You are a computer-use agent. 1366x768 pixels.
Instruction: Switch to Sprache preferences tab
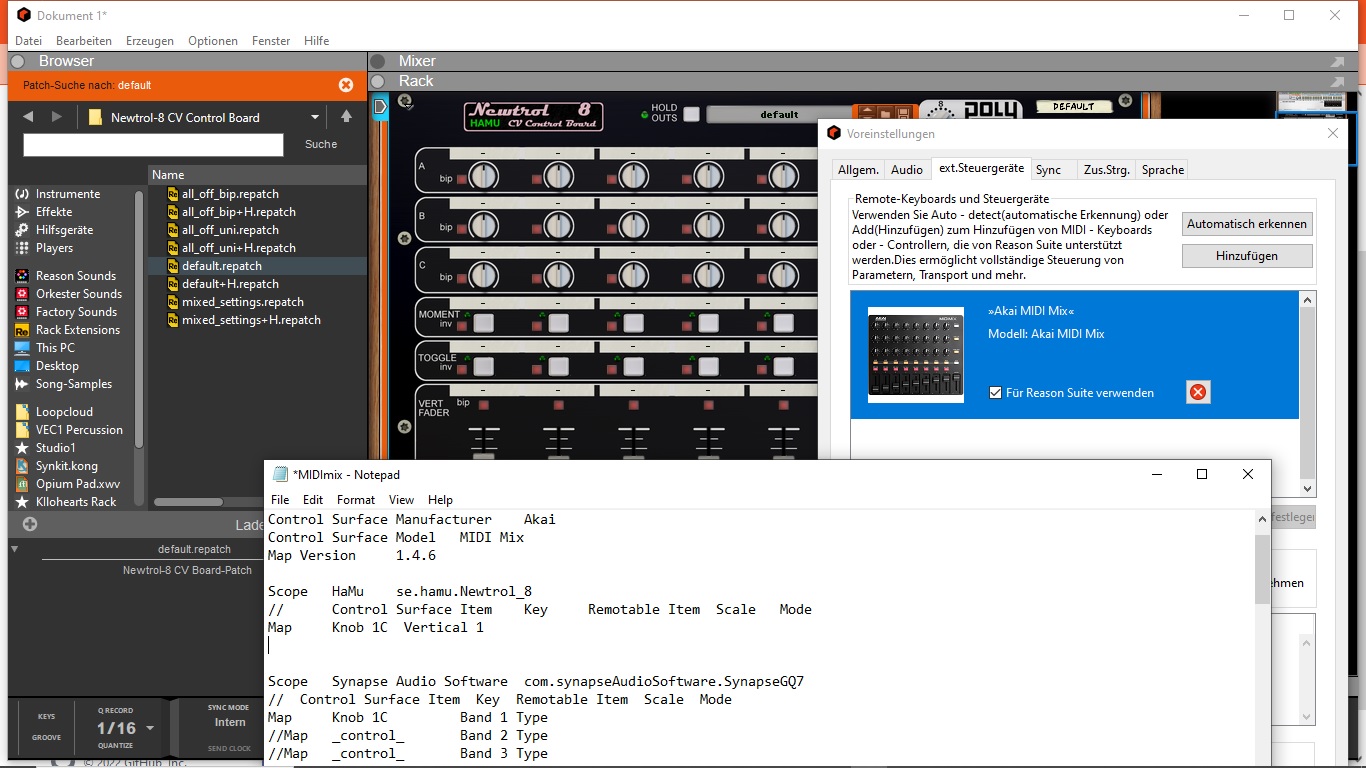coord(1163,170)
